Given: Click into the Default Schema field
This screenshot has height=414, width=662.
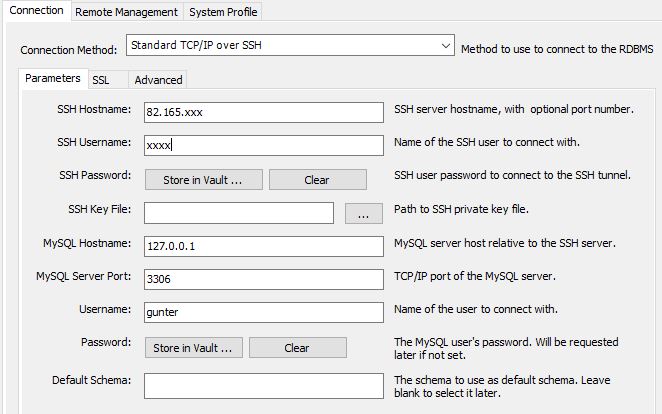Looking at the screenshot, I should tap(264, 386).
